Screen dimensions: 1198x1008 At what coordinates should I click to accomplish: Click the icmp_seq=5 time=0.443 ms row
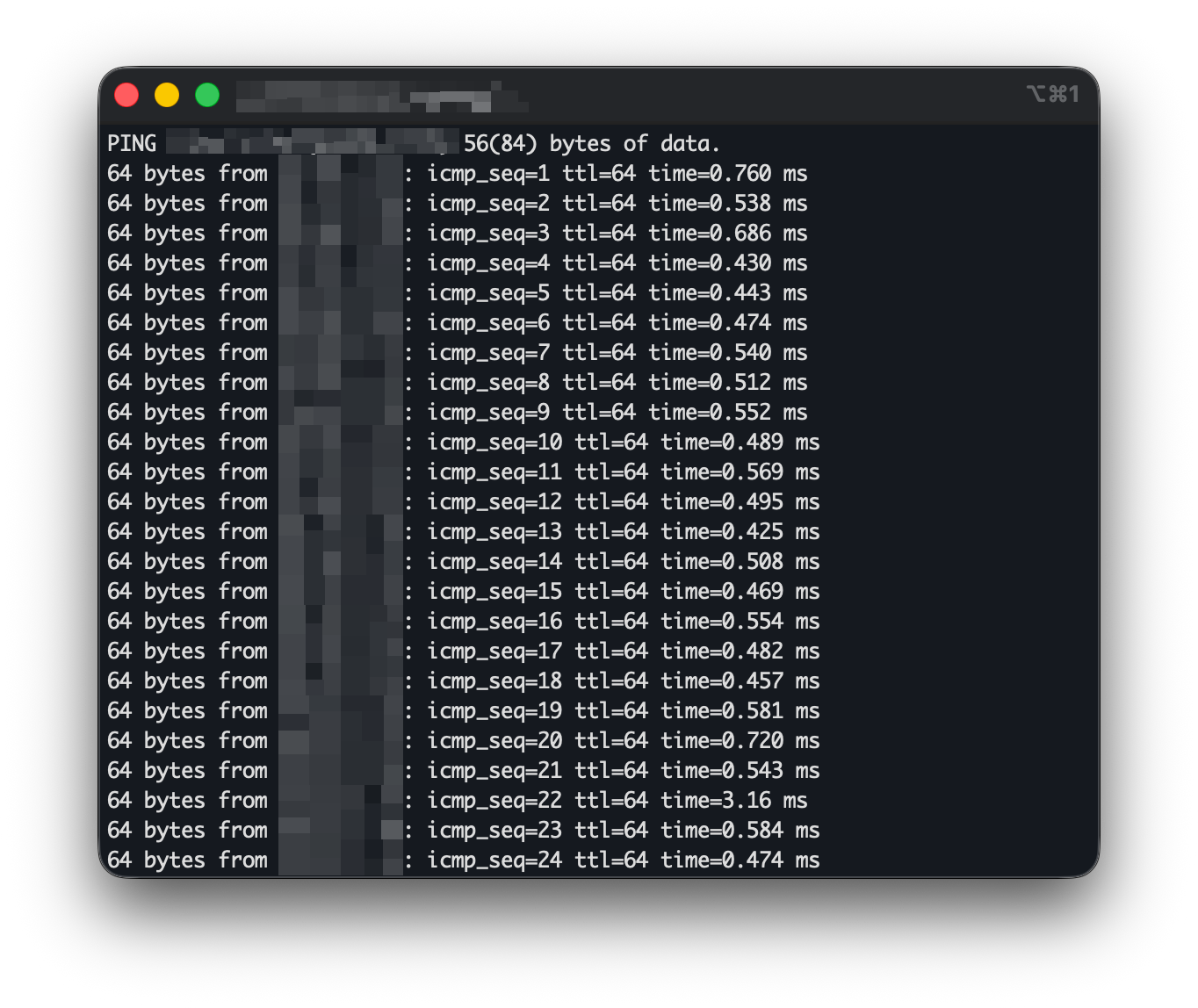pos(458,292)
